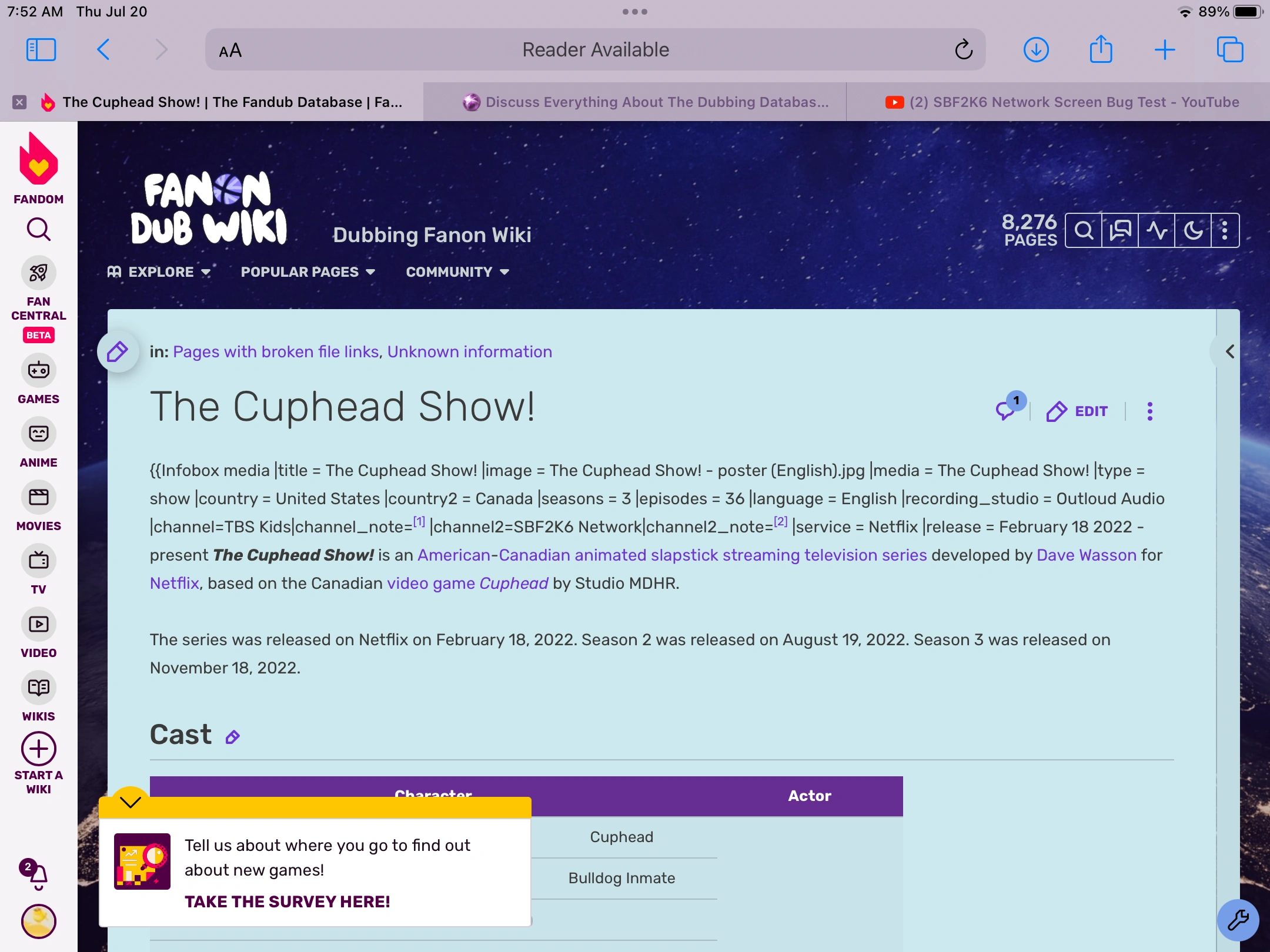Open wiki discussions speech bubble icon

(1120, 230)
